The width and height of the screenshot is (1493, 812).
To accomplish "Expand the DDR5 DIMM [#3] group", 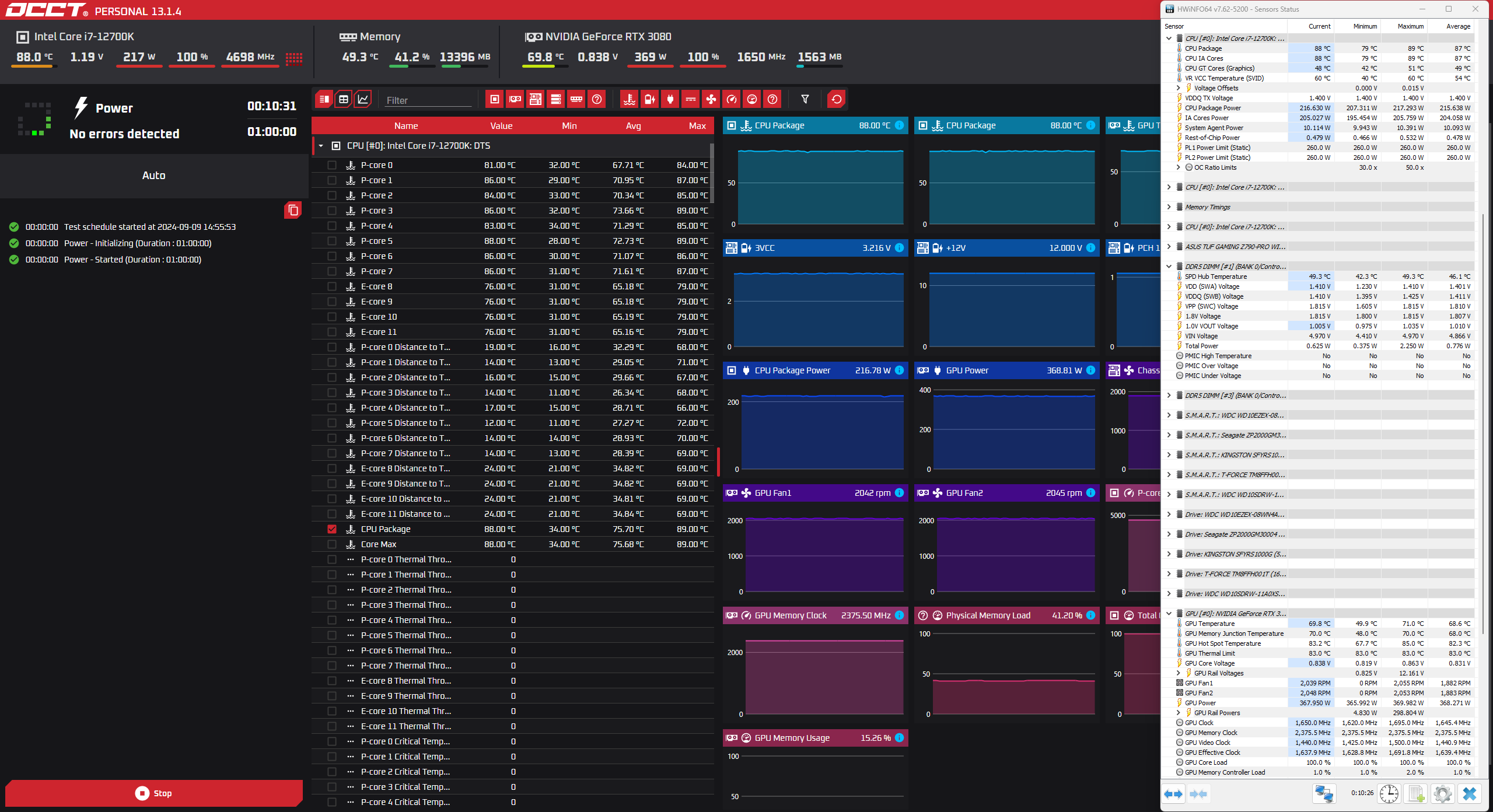I will [1169, 395].
